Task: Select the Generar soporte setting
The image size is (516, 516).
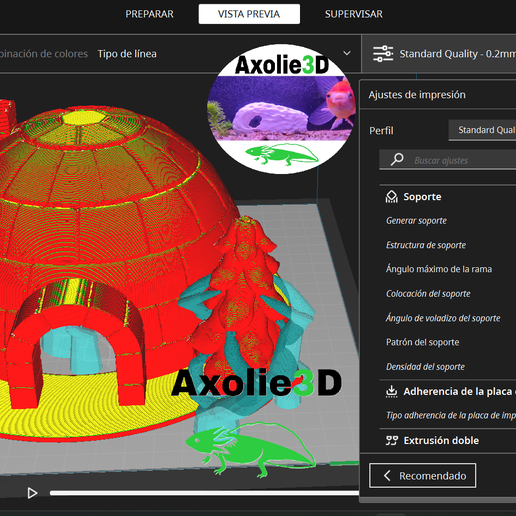Action: coord(416,221)
